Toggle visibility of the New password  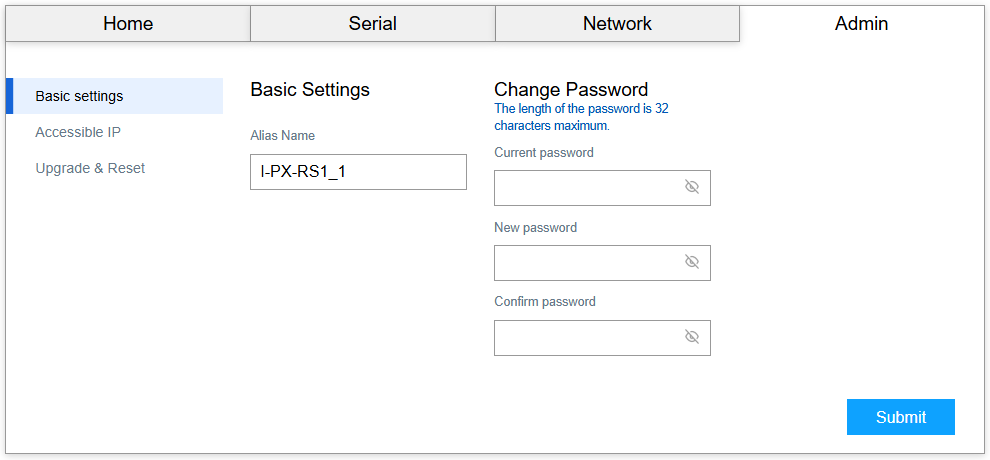pos(692,262)
